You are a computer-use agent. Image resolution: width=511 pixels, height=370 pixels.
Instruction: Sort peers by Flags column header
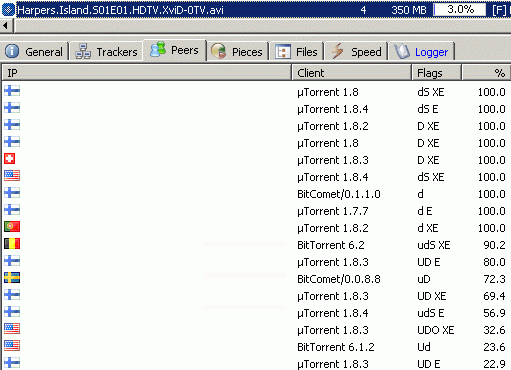tap(437, 73)
